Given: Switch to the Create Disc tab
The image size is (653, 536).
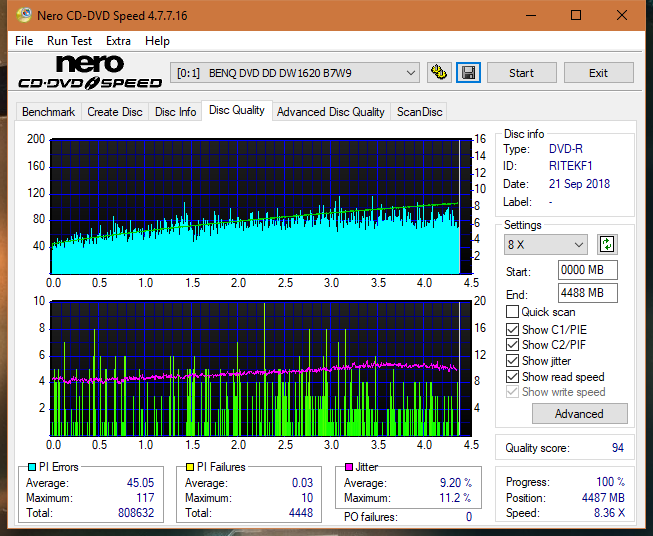Looking at the screenshot, I should 115,112.
